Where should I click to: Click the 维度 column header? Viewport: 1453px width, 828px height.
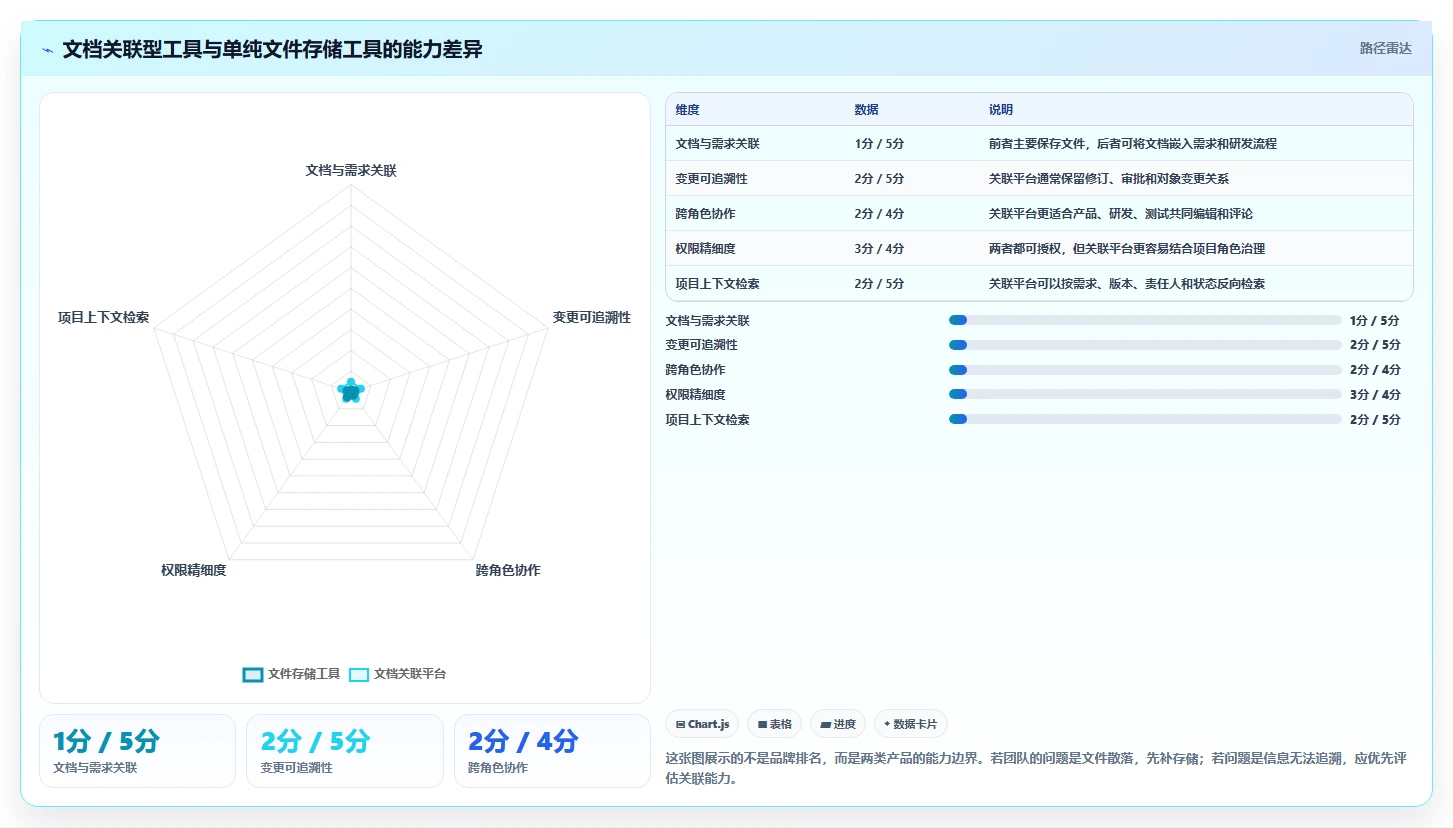click(687, 110)
